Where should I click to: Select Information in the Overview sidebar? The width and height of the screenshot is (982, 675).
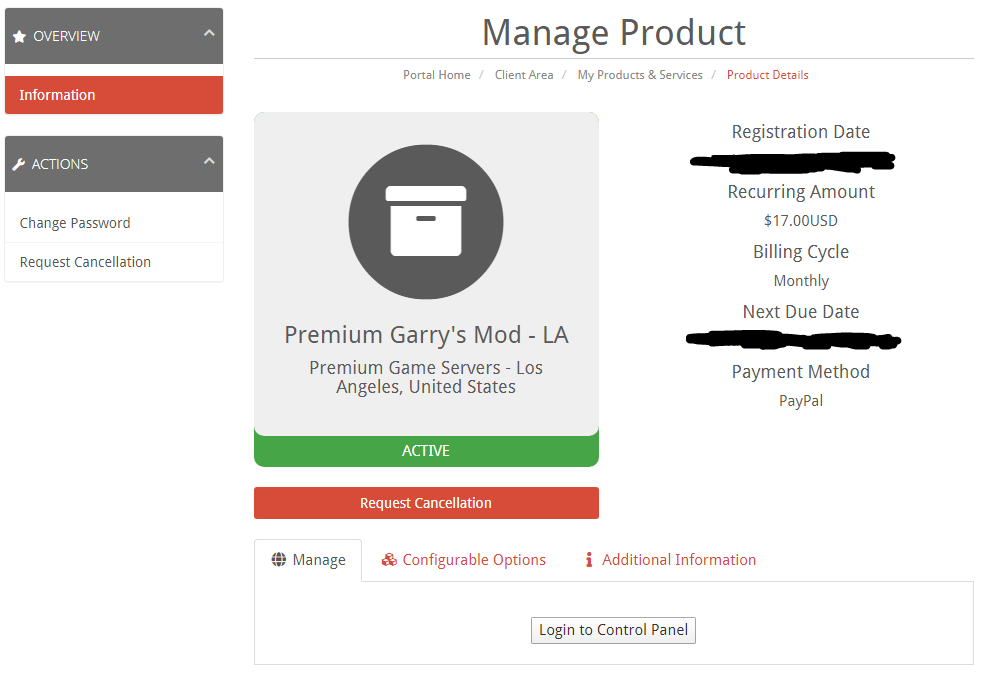(x=57, y=95)
